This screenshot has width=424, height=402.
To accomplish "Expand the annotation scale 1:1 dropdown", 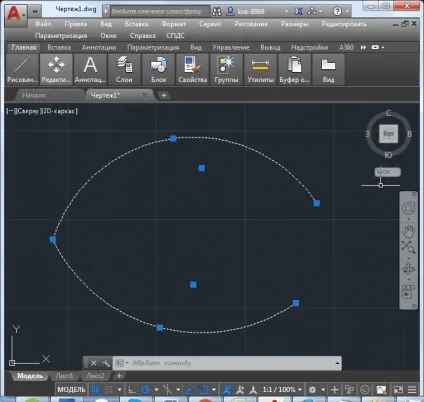I will 282,389.
